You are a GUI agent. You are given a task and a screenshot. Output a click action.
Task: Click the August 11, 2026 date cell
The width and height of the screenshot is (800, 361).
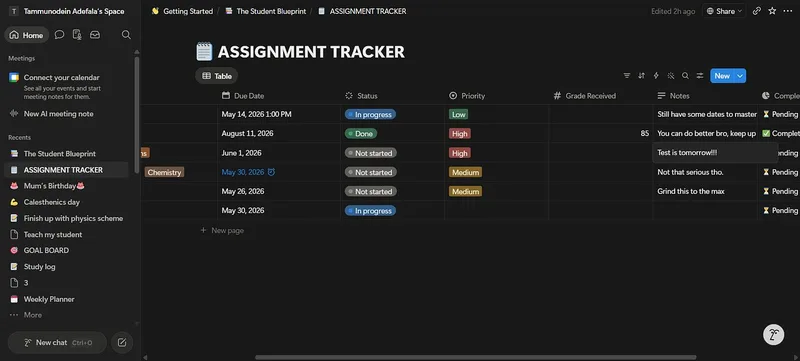(279, 134)
